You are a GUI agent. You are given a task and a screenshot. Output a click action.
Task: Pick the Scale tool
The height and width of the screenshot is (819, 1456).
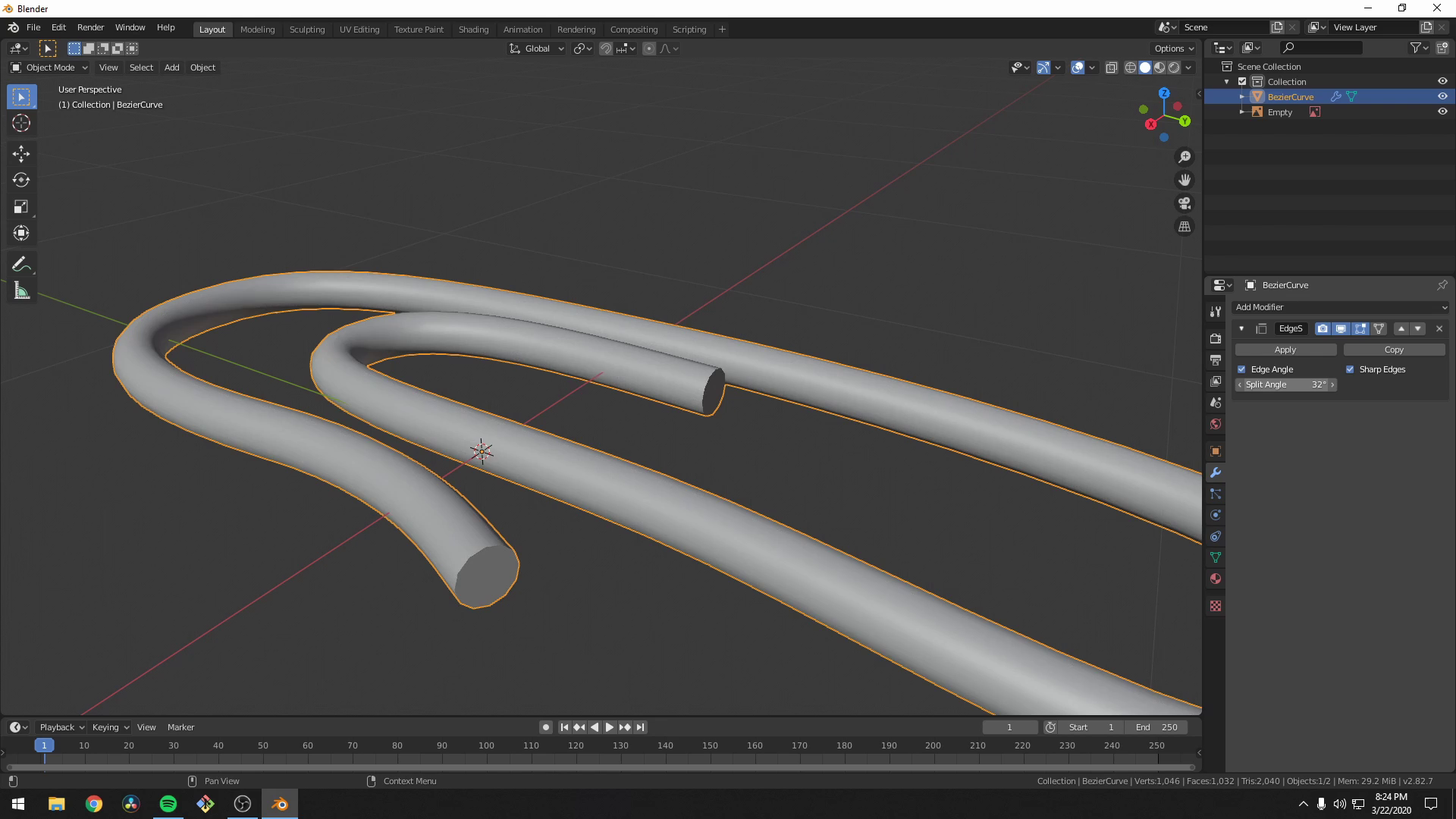pyautogui.click(x=21, y=207)
